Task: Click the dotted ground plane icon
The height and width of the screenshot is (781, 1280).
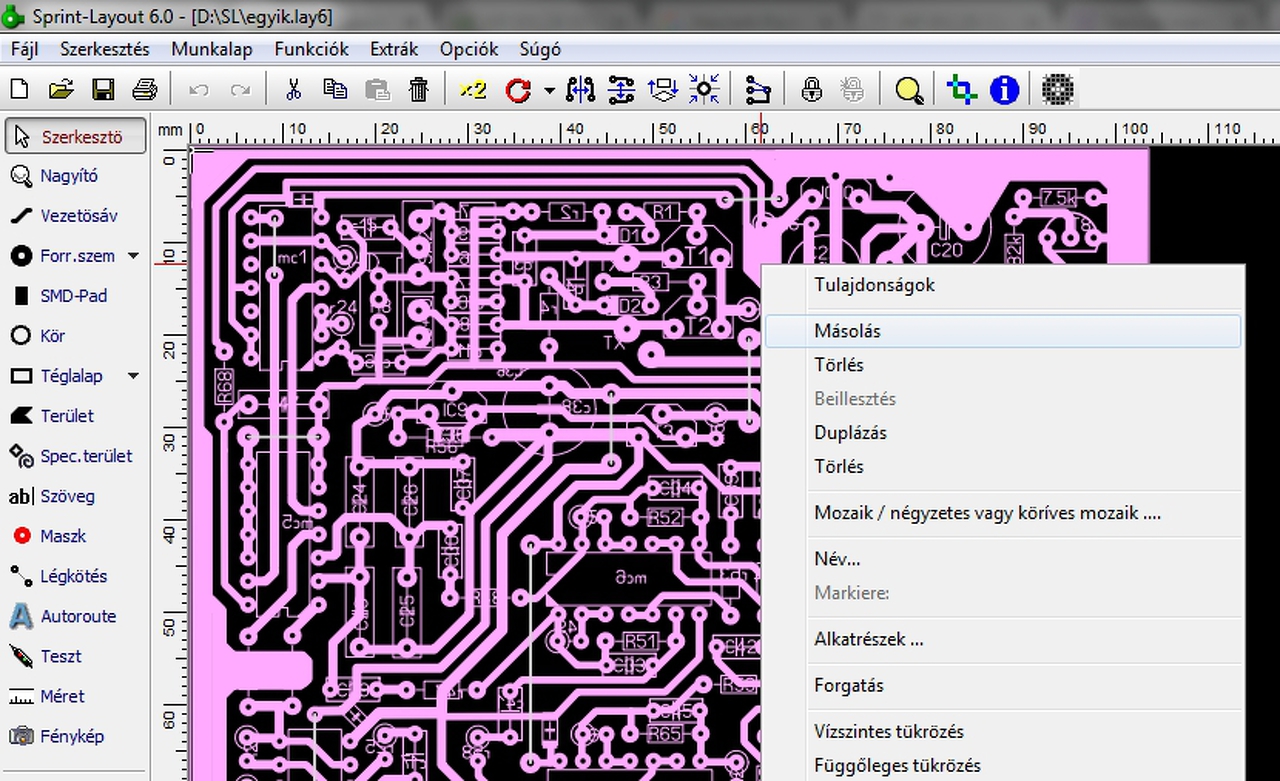Action: [1058, 90]
